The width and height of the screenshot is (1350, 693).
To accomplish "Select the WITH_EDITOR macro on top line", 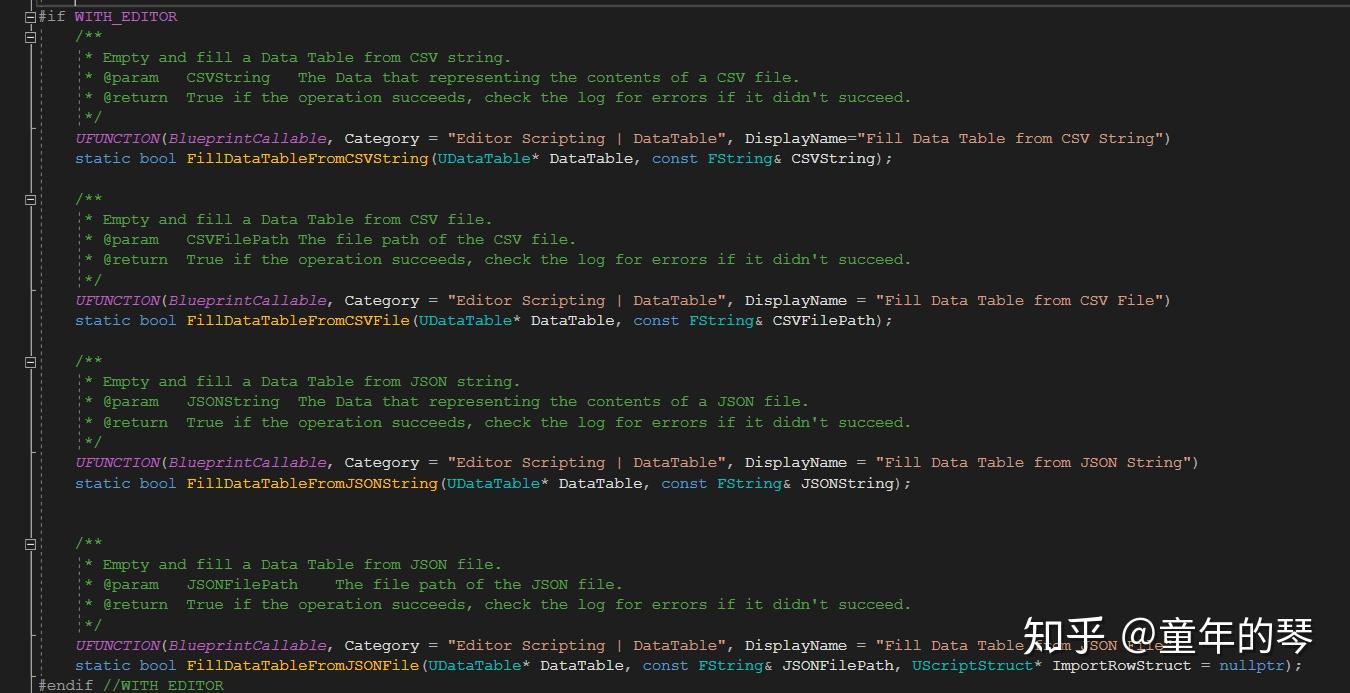I will point(126,16).
